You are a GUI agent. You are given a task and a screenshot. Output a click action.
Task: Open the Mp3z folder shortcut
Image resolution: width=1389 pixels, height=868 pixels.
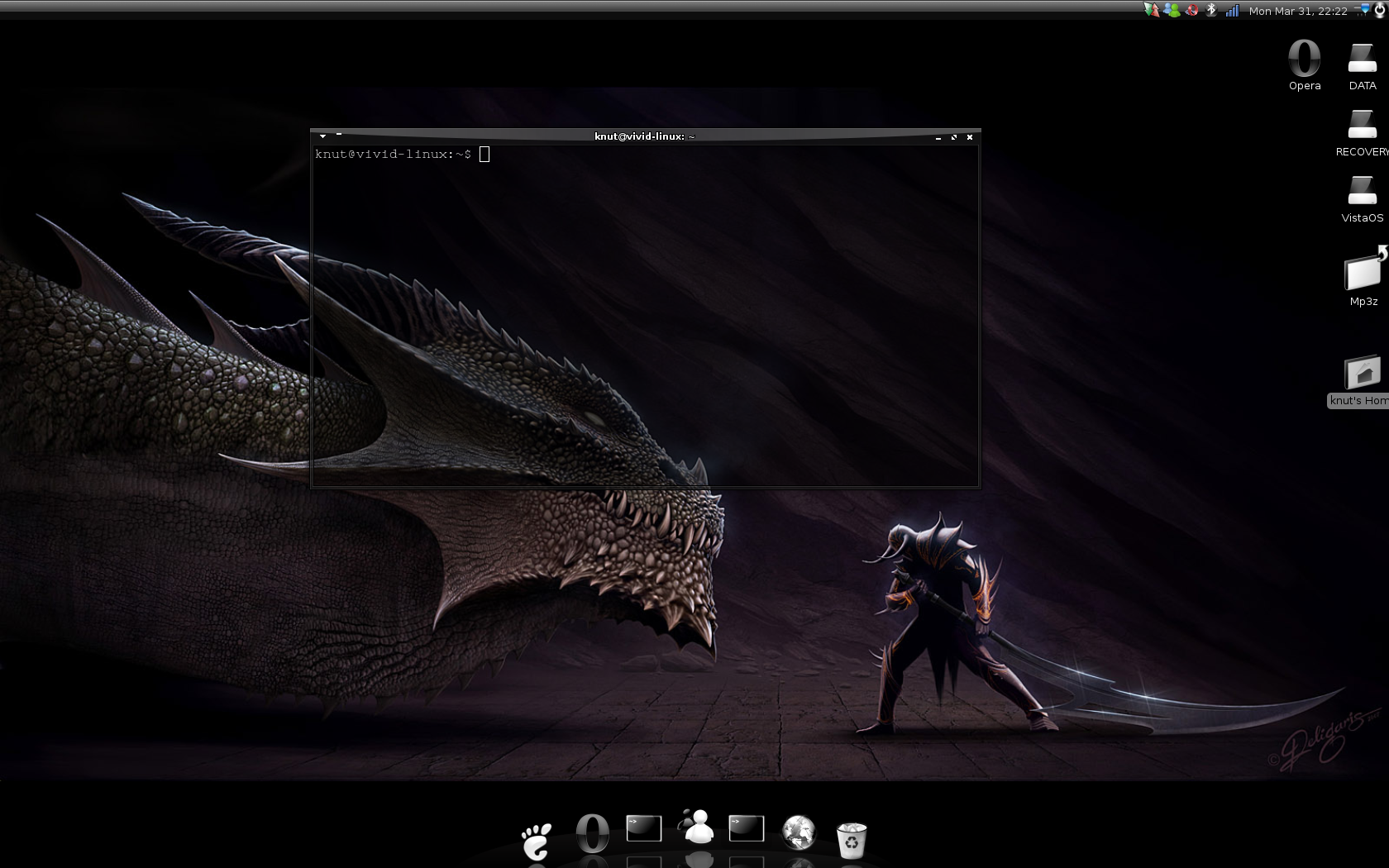click(x=1364, y=277)
